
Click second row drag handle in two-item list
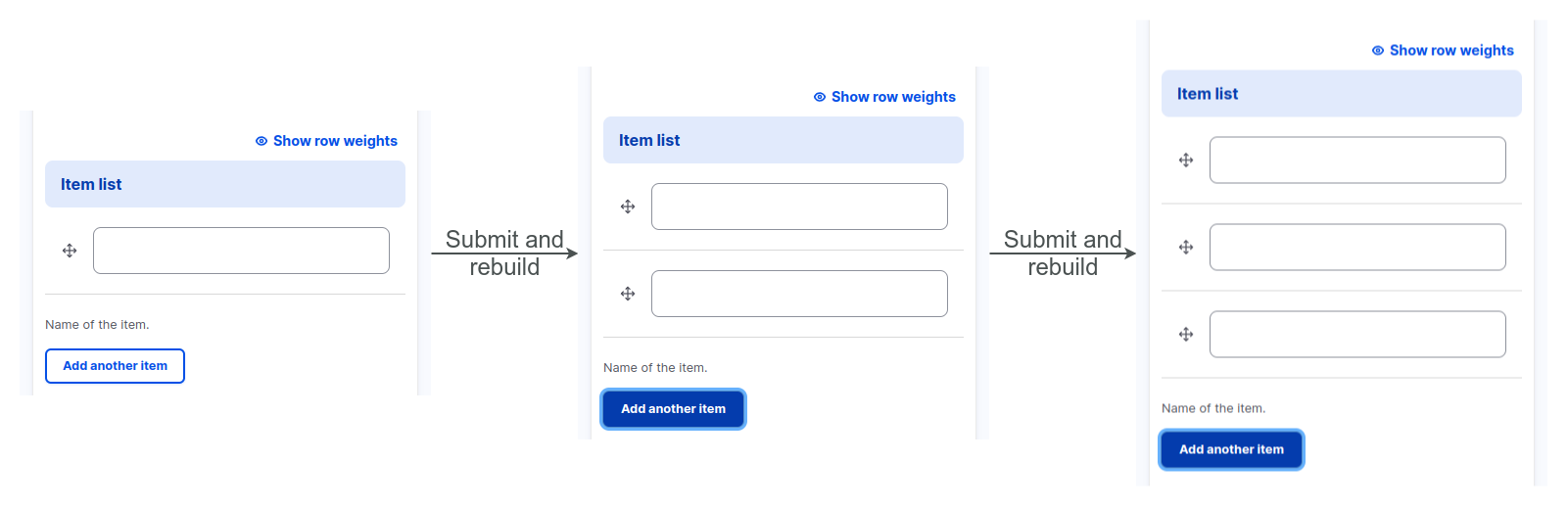pos(628,294)
